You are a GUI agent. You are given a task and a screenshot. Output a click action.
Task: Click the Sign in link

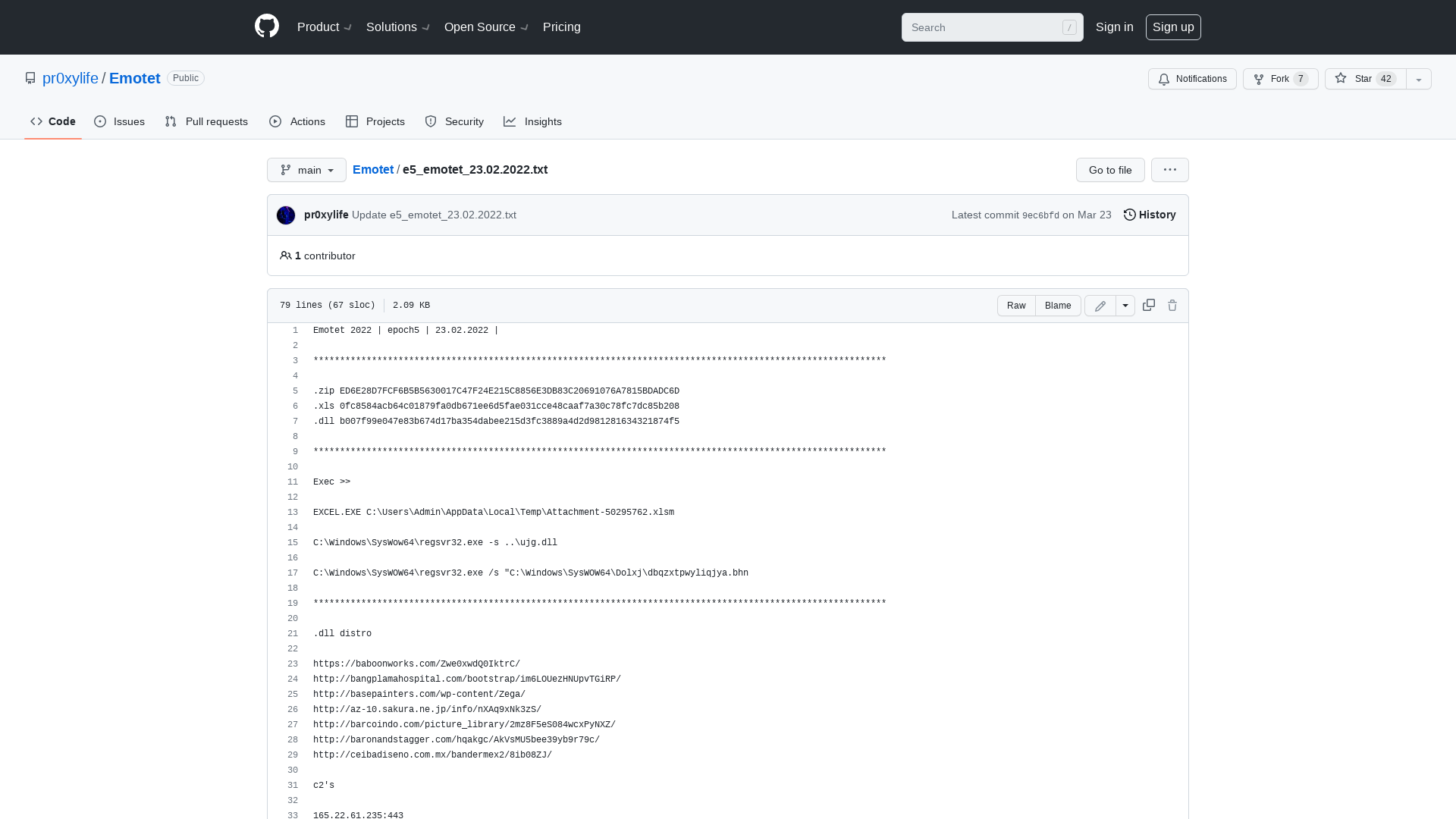1114,27
